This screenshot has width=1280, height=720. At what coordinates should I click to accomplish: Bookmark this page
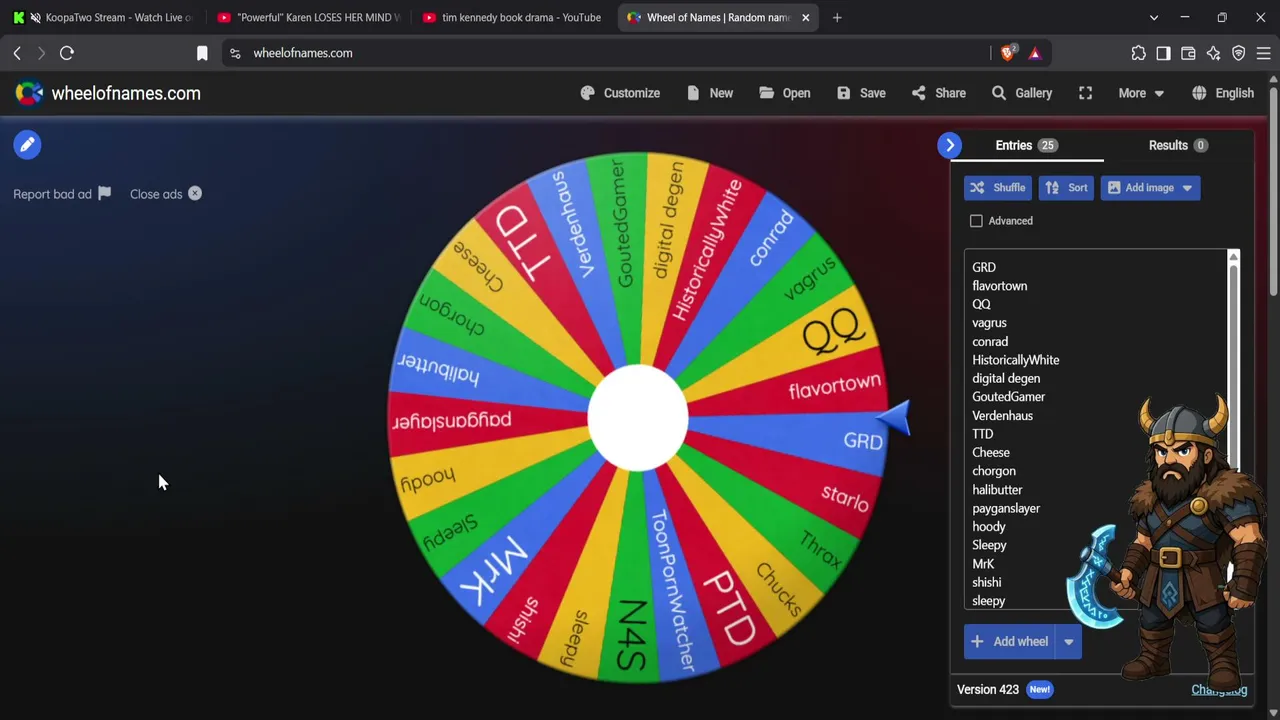[202, 53]
